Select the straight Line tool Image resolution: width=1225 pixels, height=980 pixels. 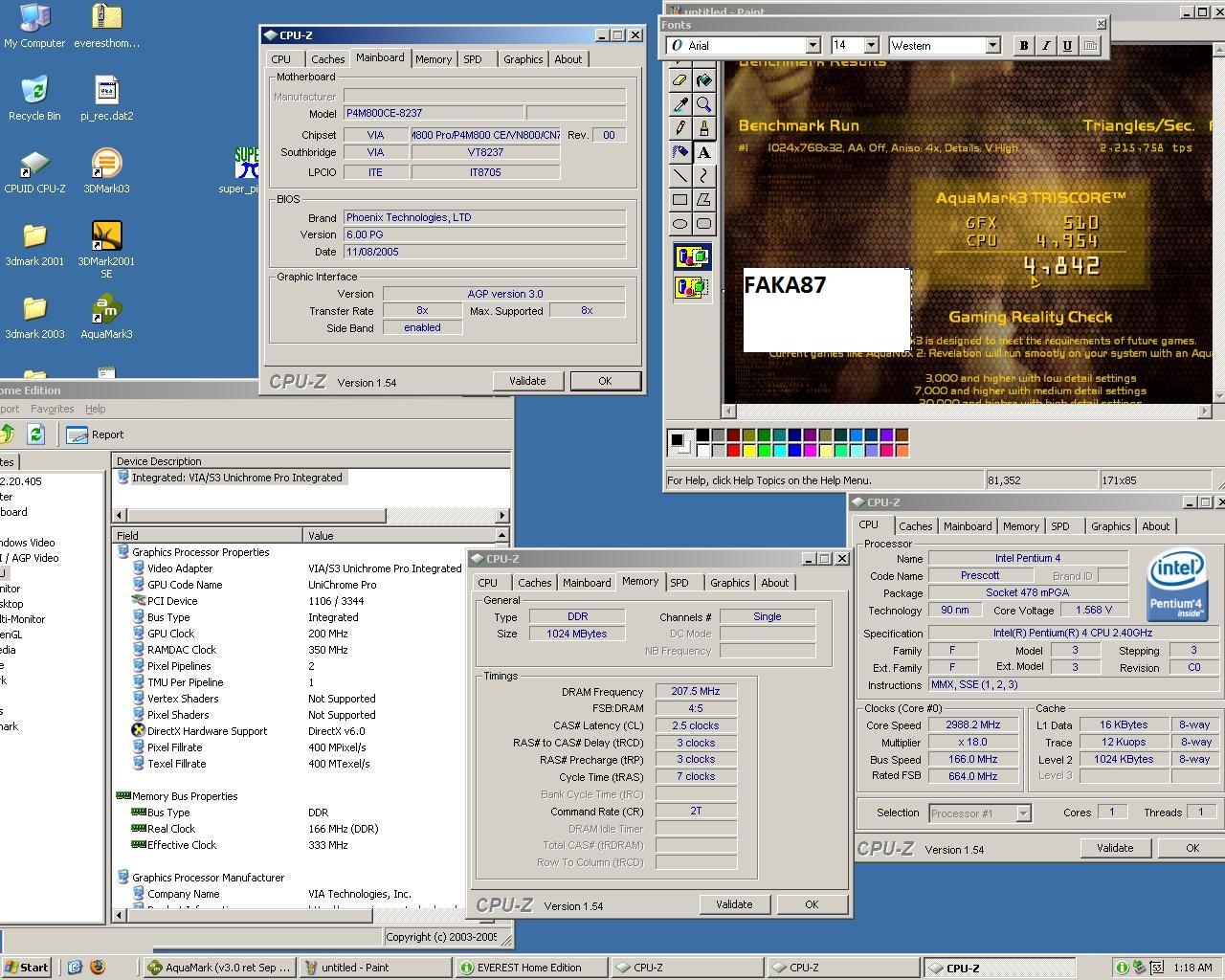click(x=680, y=176)
